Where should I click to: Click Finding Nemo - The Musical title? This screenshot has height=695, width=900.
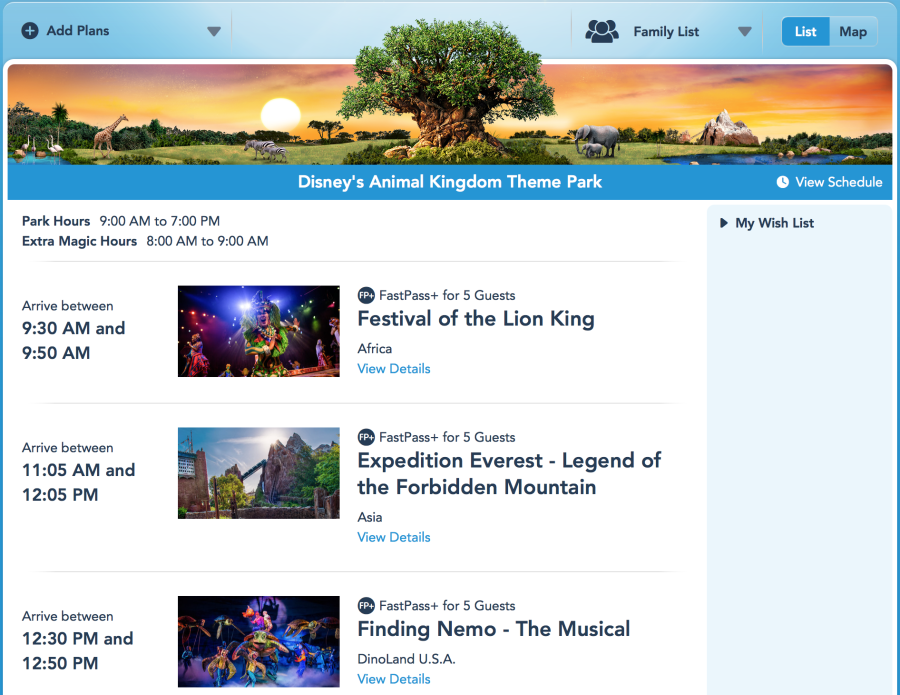[494, 629]
